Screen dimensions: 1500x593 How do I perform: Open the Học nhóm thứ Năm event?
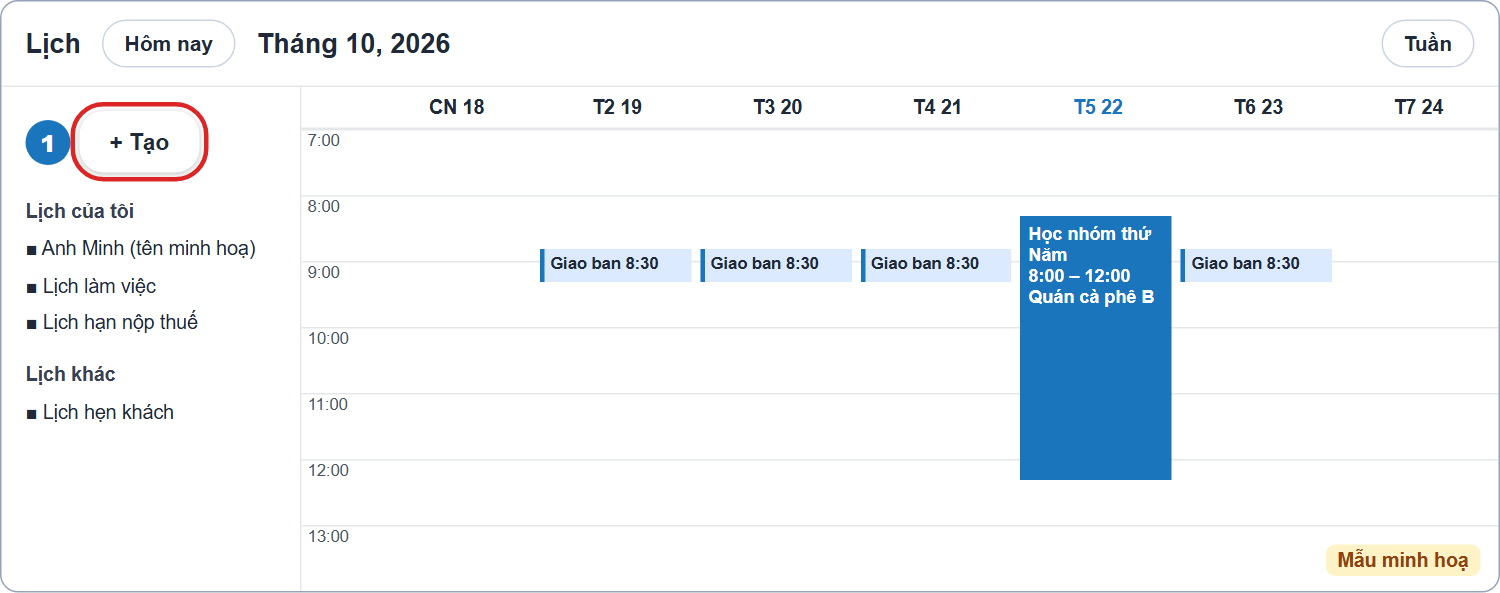(1095, 348)
